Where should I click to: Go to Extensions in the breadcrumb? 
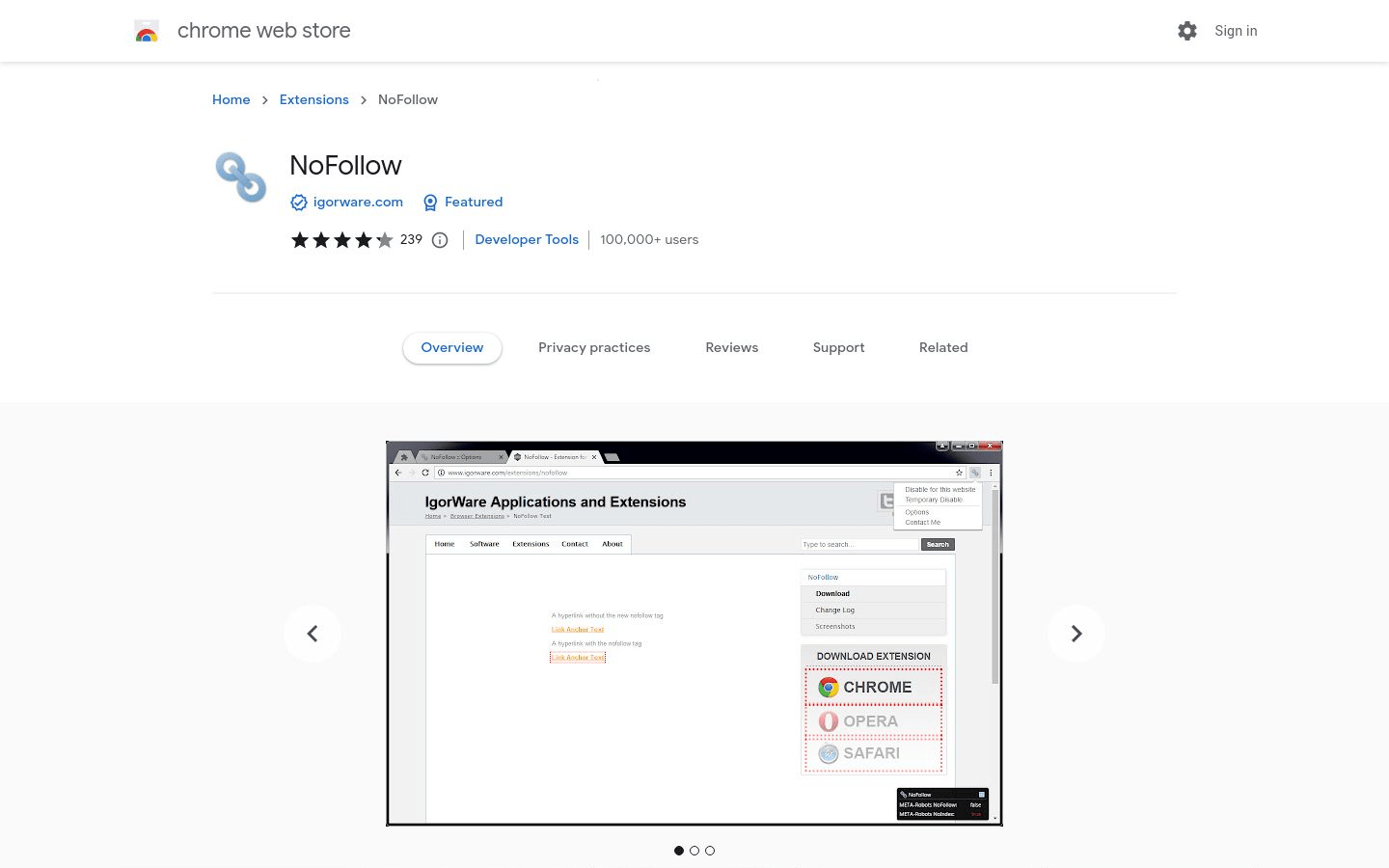313,99
